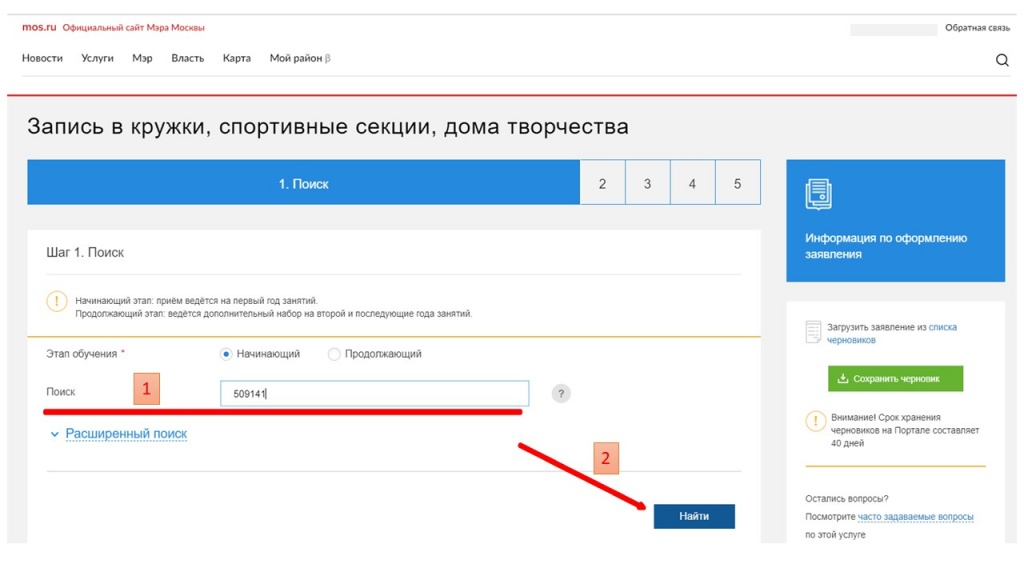Open the site search magnifier icon

1002,60
